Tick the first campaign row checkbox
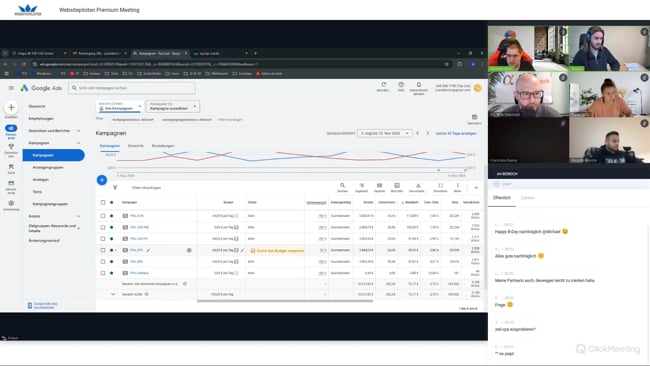The width and height of the screenshot is (650, 366). pyautogui.click(x=103, y=216)
